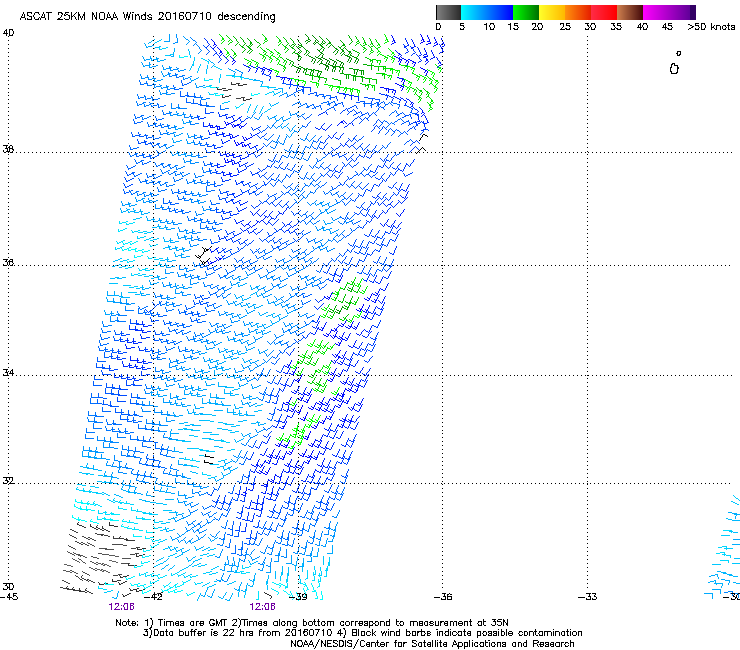Screen dimensions: 740x650
Task: Click the '45' legend scale label
Action: coord(667,27)
